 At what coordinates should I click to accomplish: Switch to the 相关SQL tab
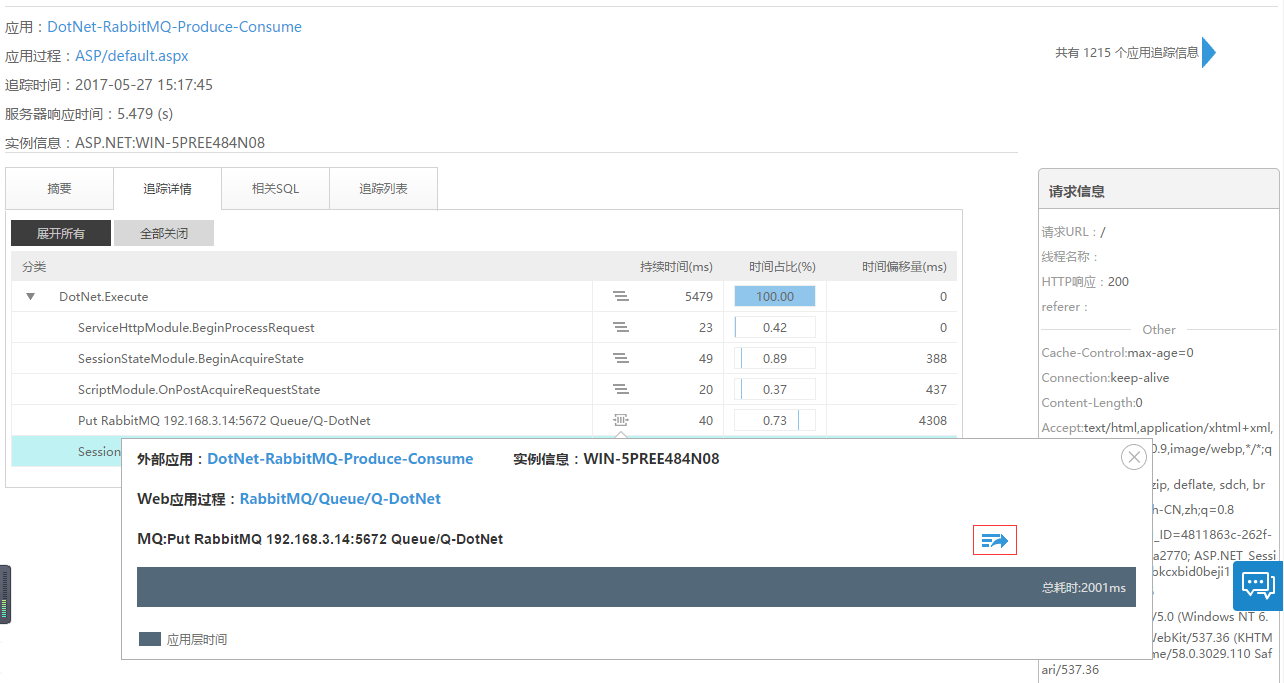click(x=276, y=188)
